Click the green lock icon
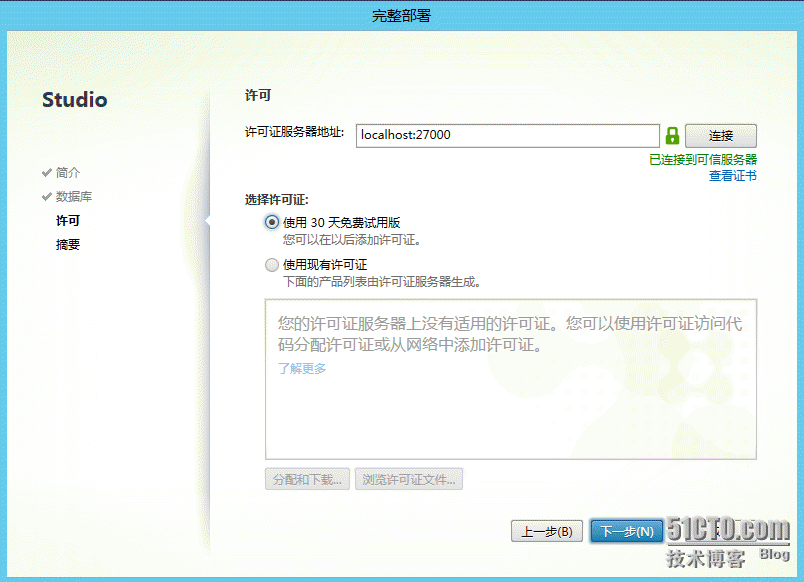804x582 pixels. coord(672,136)
